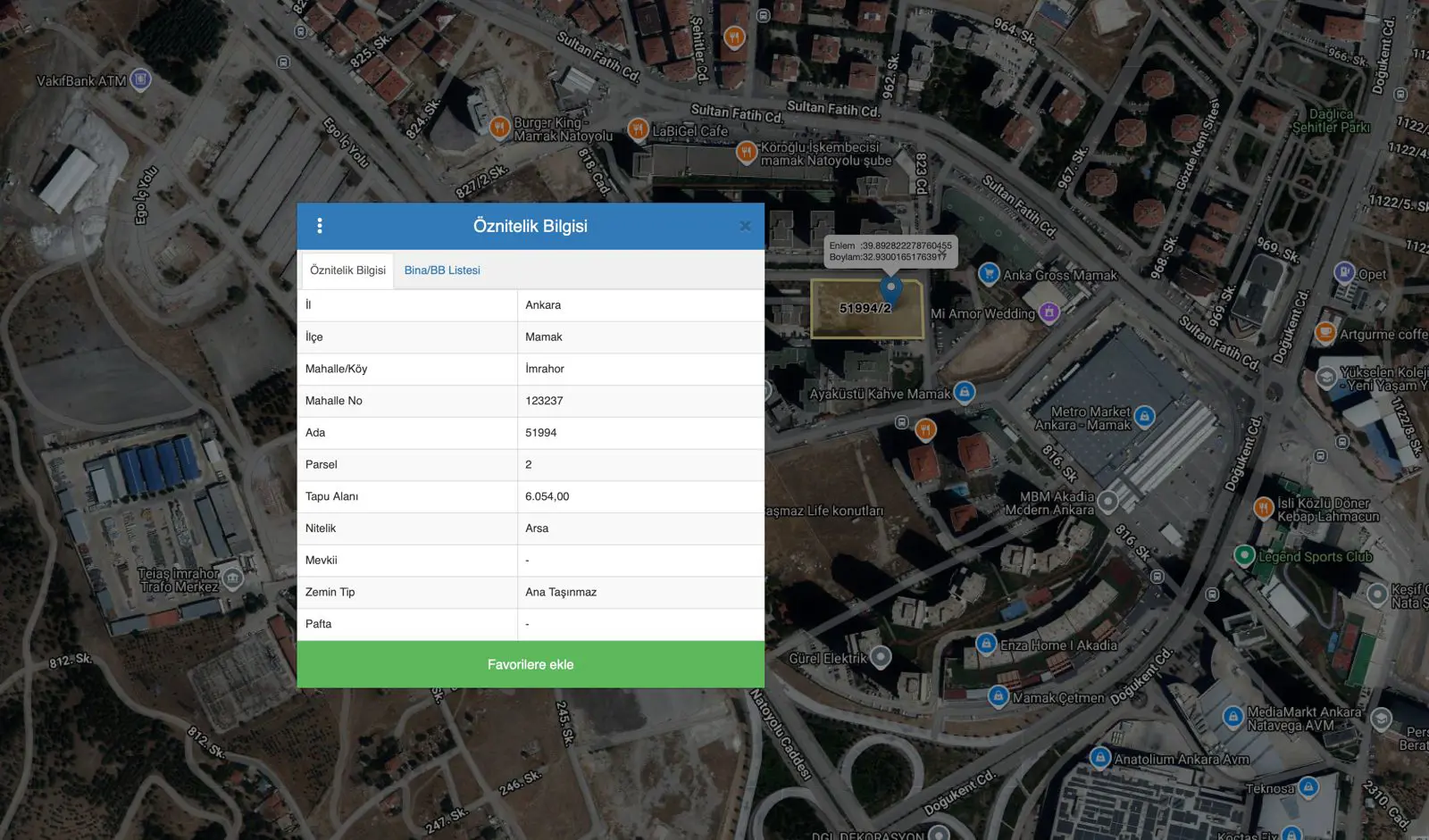This screenshot has height=840, width=1429.
Task: Click the Mi Amor Wedding marker
Action: click(x=1049, y=312)
